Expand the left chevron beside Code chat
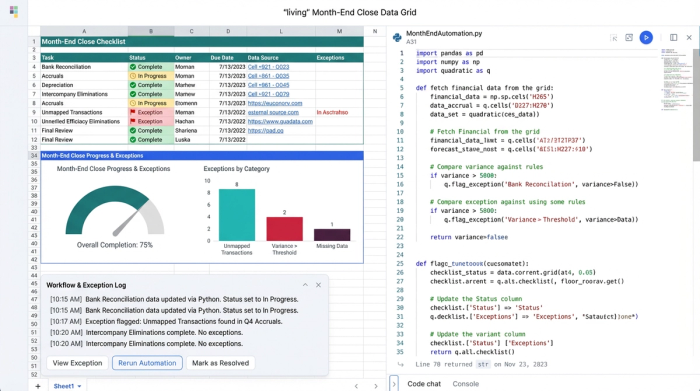 pos(394,384)
